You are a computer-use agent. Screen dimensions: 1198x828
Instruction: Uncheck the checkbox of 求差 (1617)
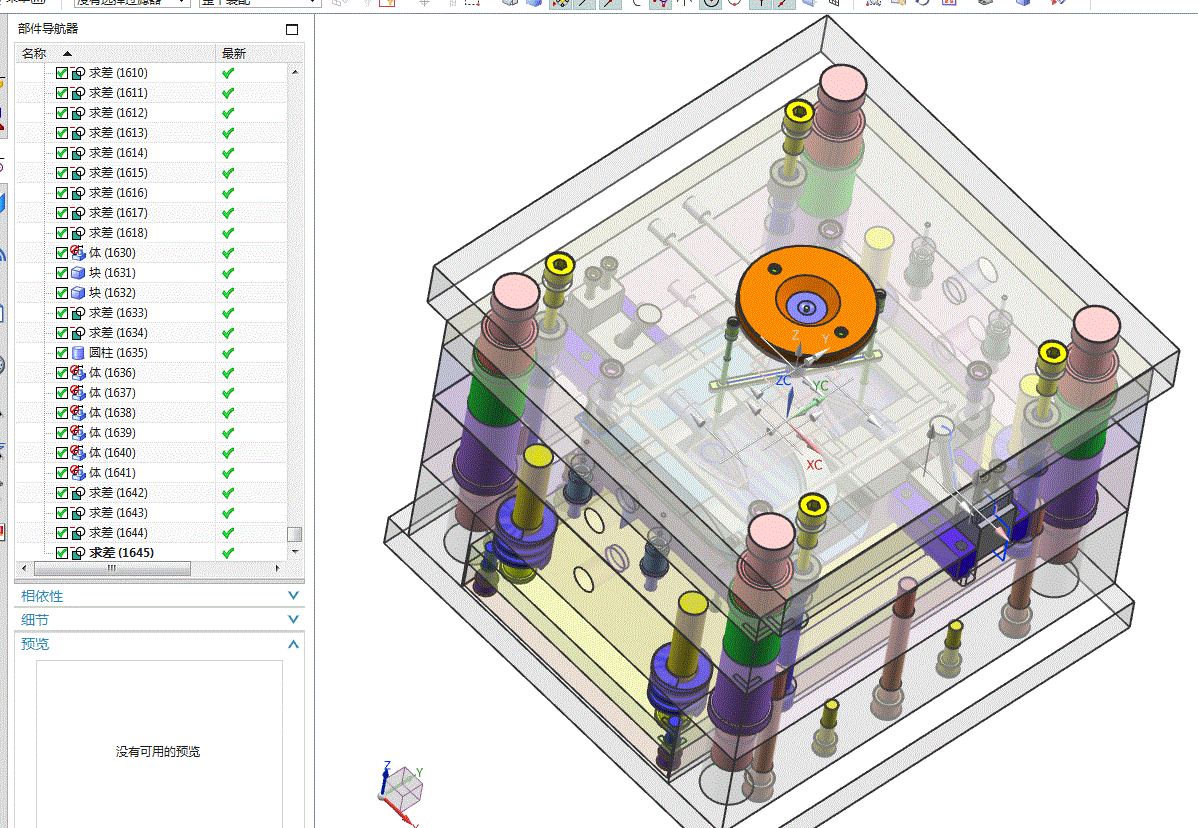pos(62,213)
